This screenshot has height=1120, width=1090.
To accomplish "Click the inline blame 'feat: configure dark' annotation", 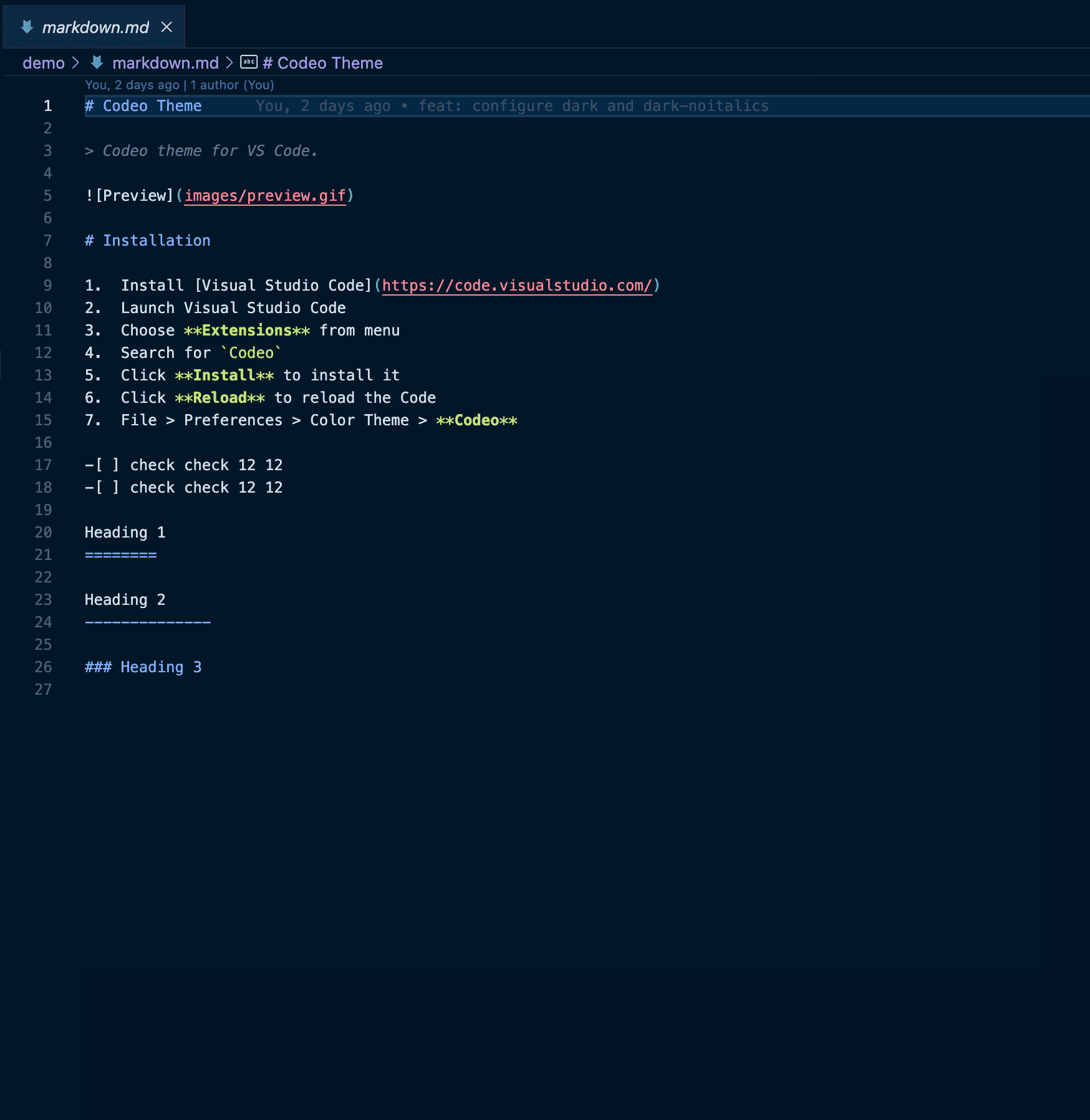I will 511,106.
